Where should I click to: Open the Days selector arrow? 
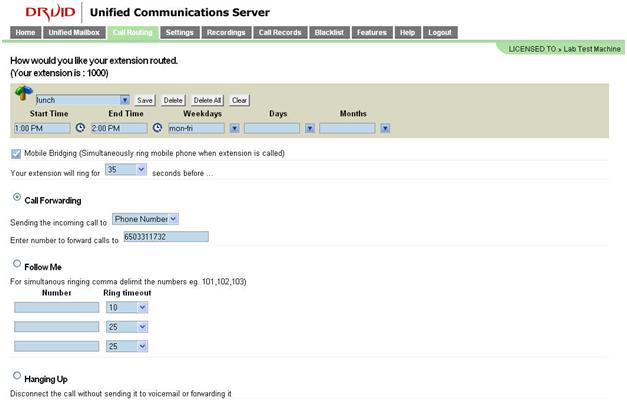click(x=309, y=128)
